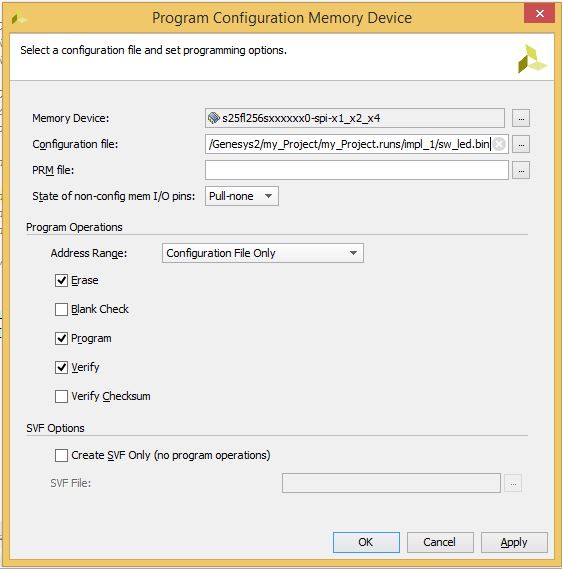
Task: Select the Memory Device field
Action: pos(354,118)
